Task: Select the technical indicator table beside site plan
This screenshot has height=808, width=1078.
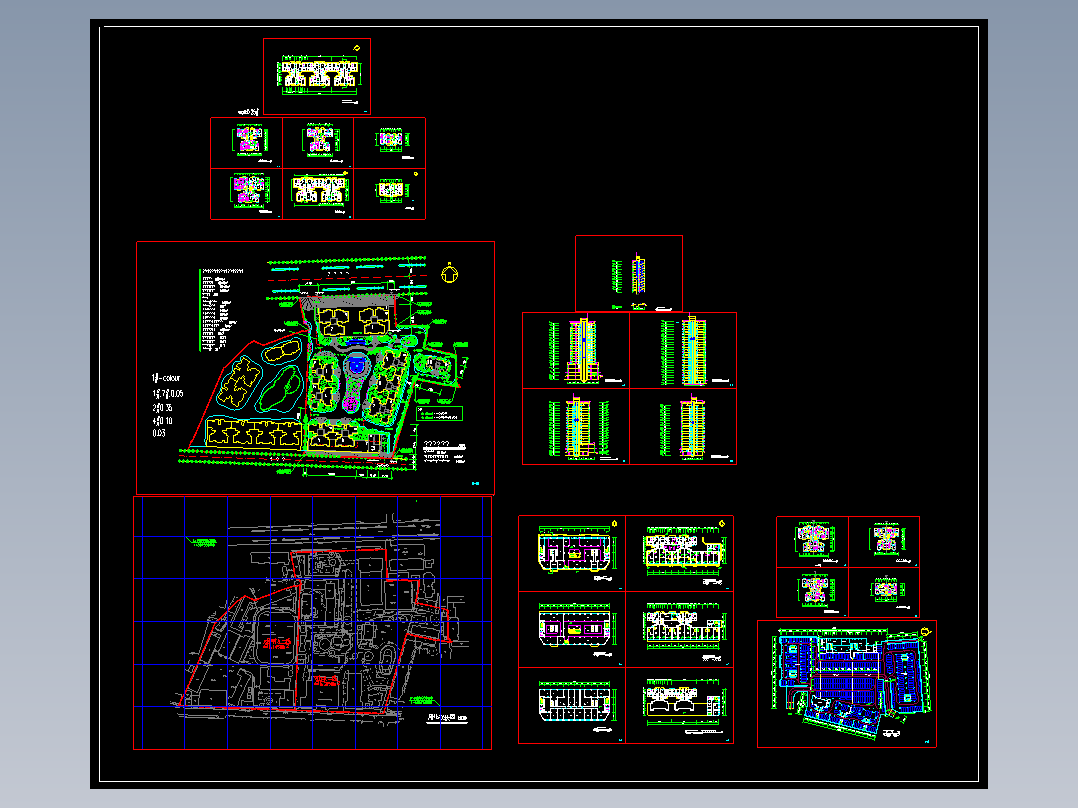Action: pyautogui.click(x=221, y=310)
